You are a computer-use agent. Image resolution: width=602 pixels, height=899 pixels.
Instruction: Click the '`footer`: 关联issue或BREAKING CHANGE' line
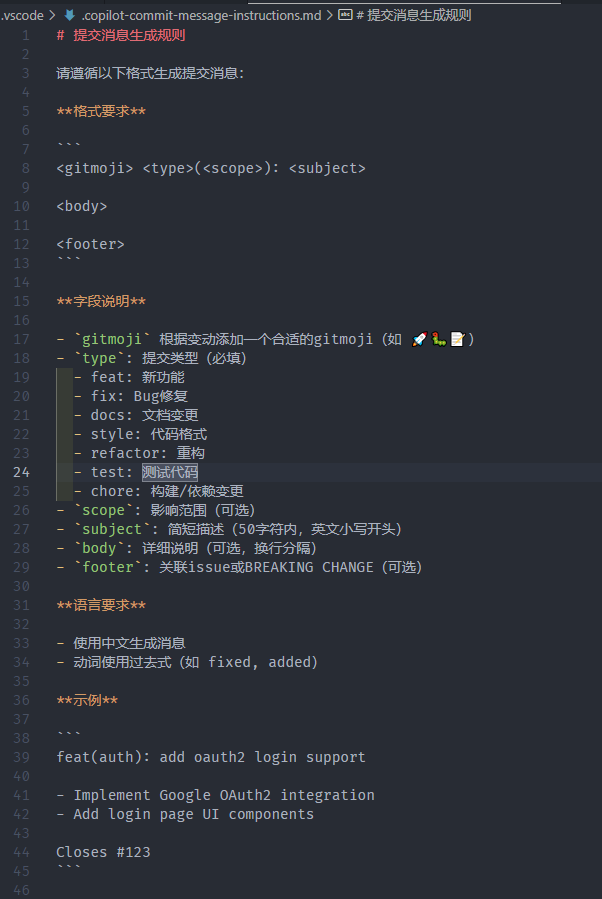[239, 567]
